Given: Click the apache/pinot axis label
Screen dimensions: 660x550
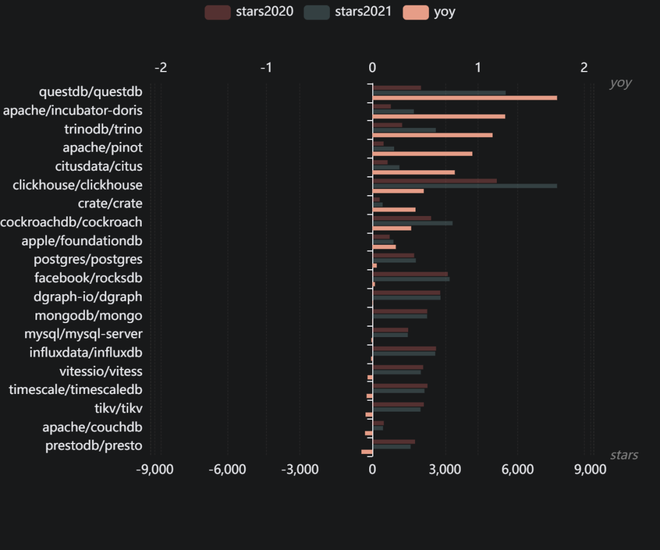Looking at the screenshot, I should coord(102,148).
